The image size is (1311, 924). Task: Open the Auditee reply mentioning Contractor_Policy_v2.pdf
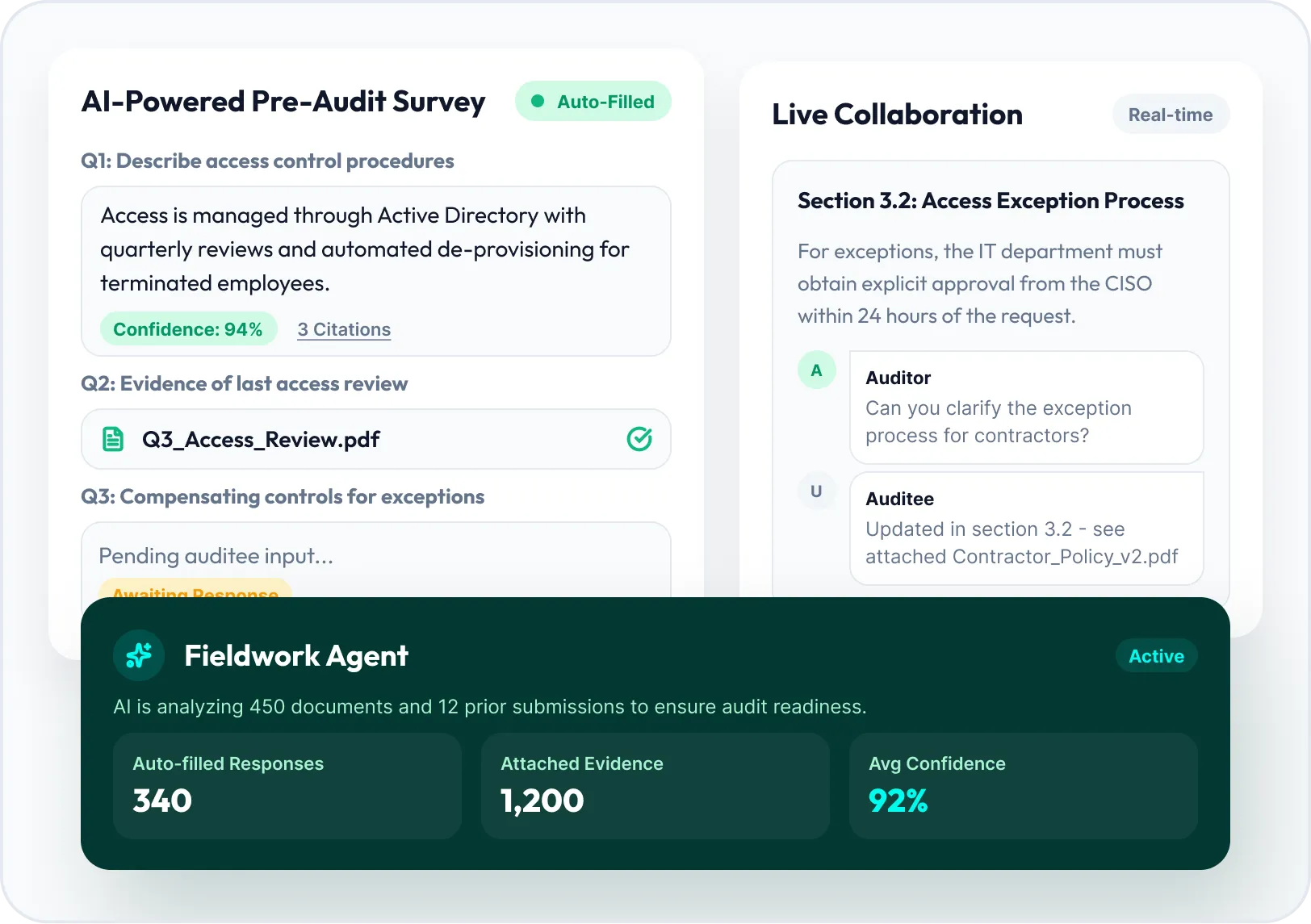pyautogui.click(x=1026, y=529)
